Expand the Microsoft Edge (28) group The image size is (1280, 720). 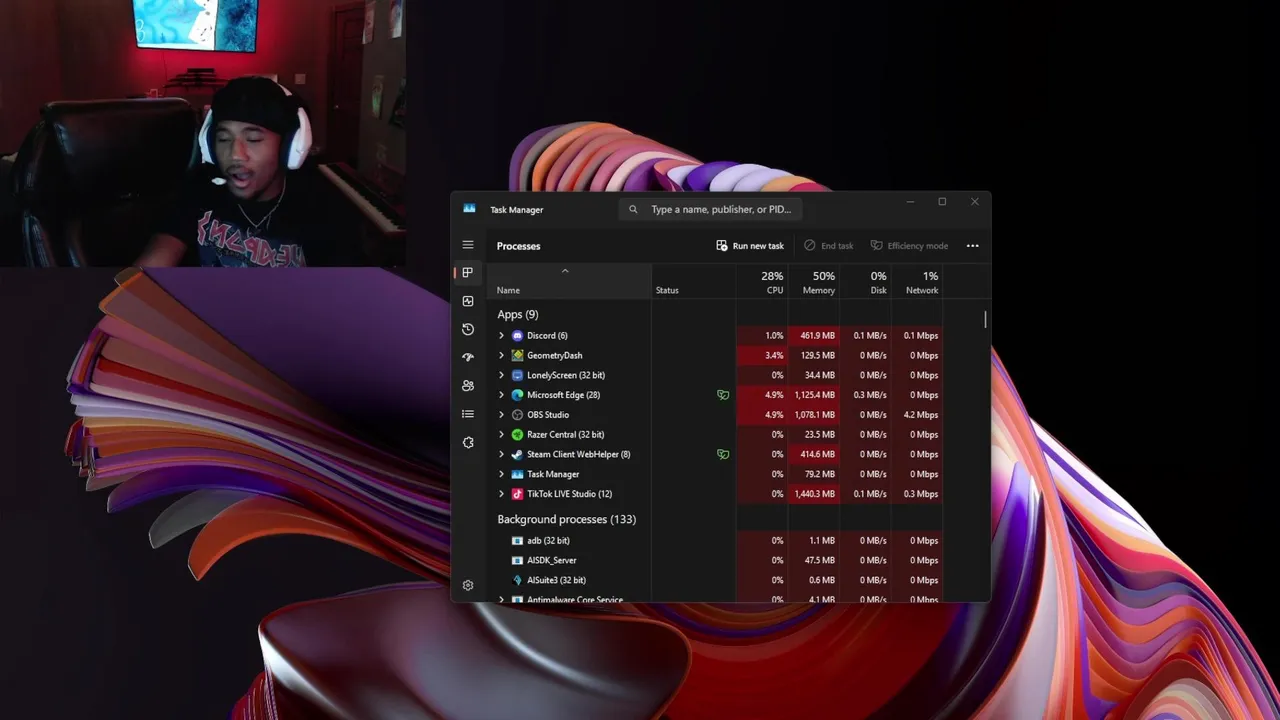pos(501,395)
